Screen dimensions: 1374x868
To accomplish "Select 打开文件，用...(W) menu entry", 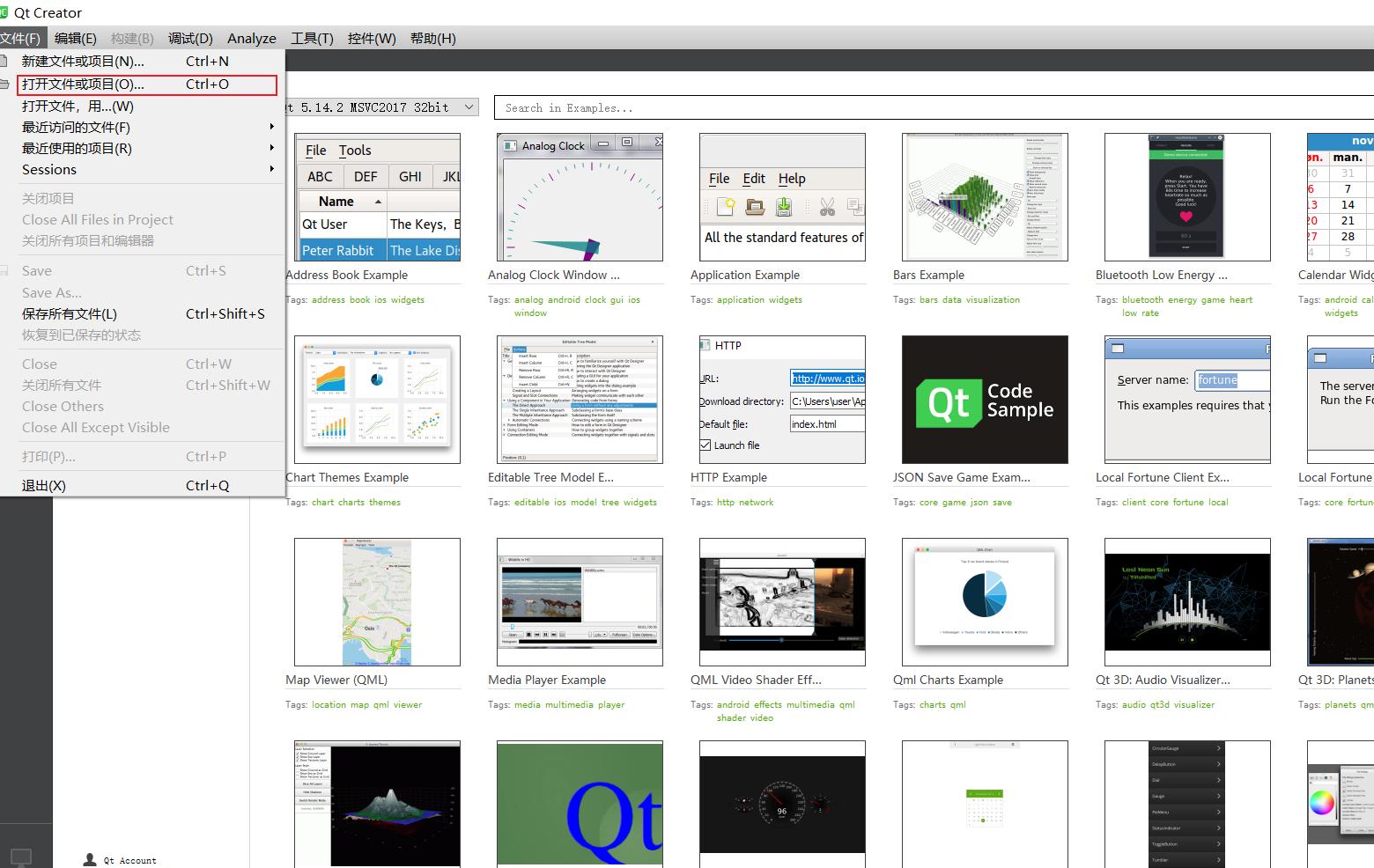I will click(x=141, y=106).
